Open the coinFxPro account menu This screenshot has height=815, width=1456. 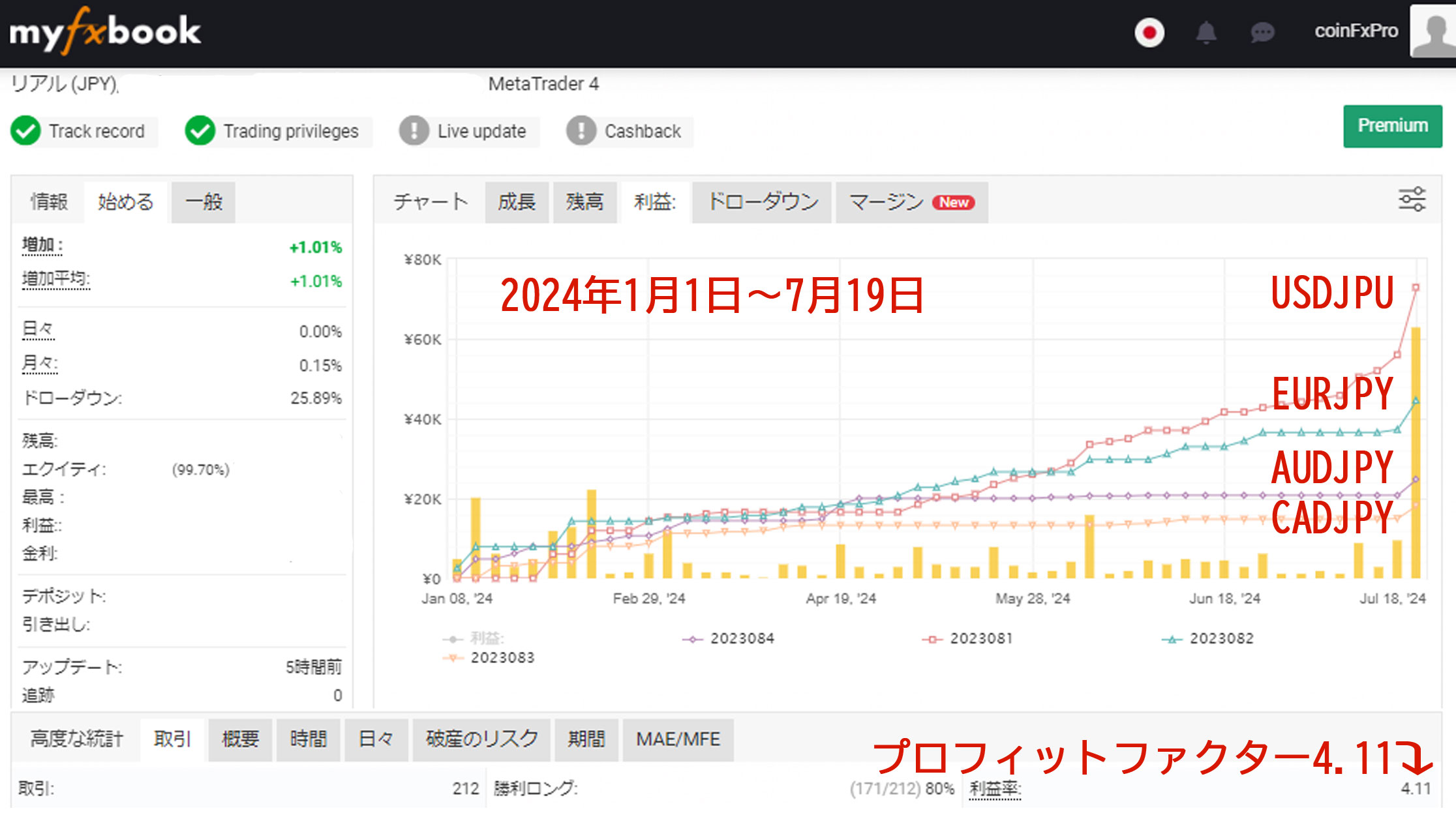(x=1356, y=31)
